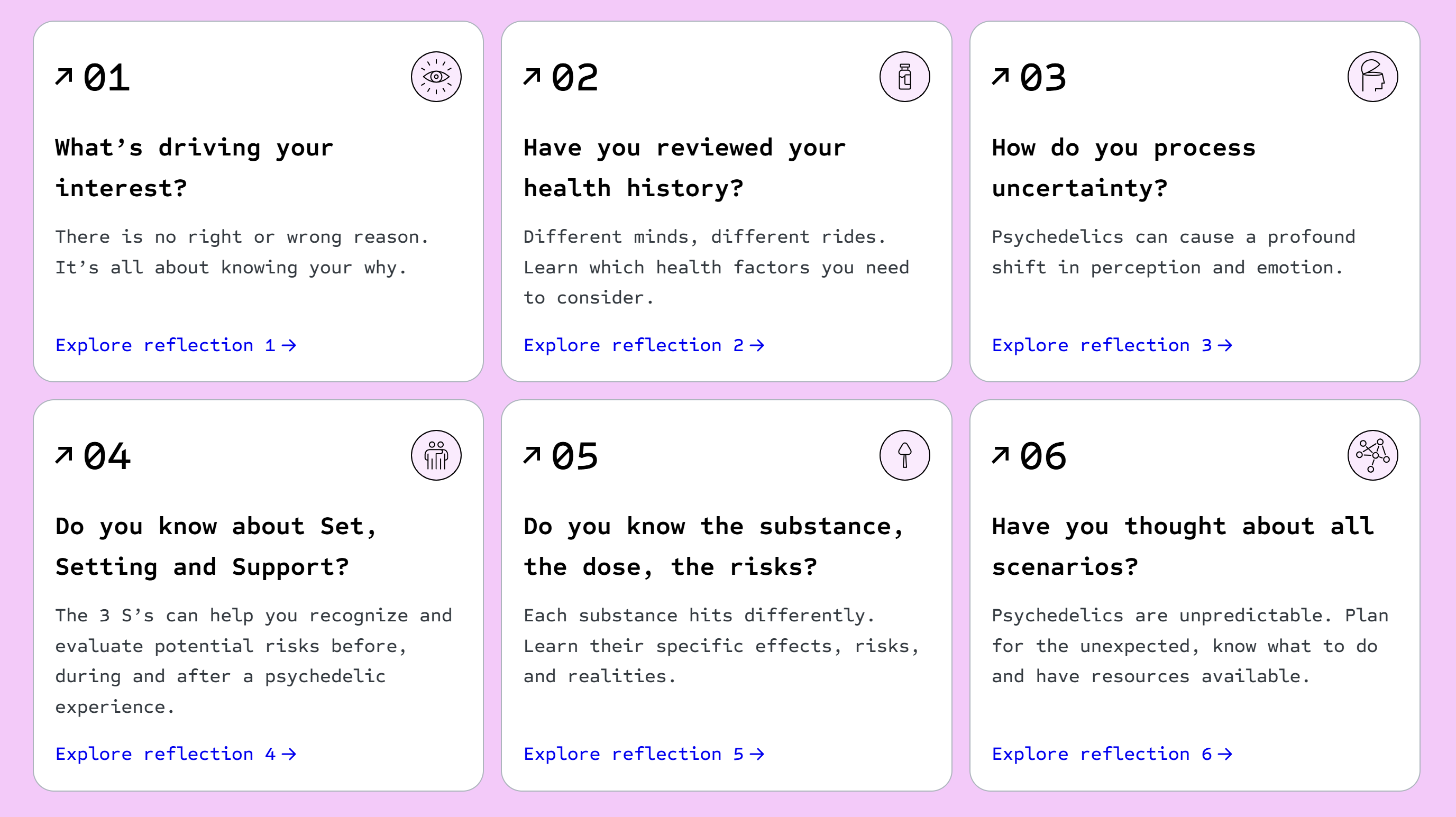Open the Explore reflection 1 link

point(176,345)
